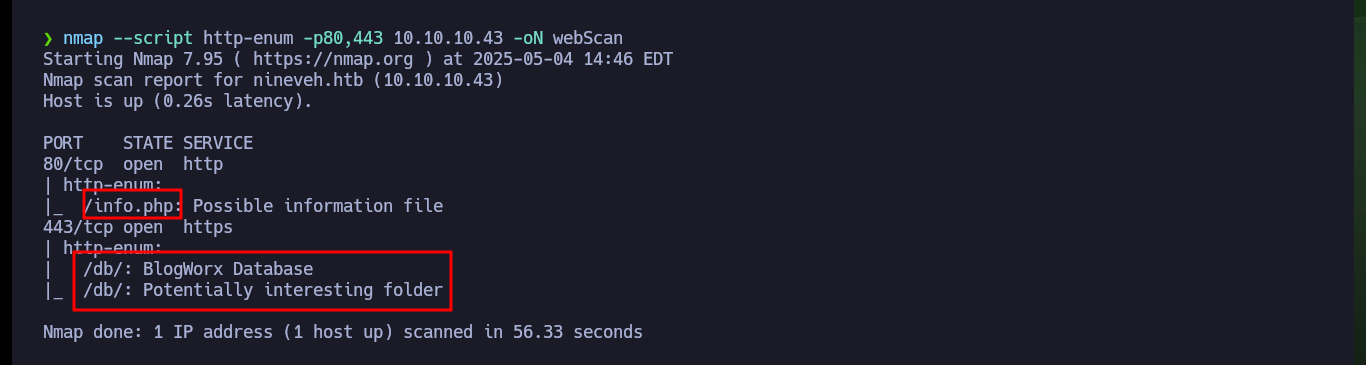Click the 80/tcp open http line
The width and height of the screenshot is (1366, 365).
(x=133, y=164)
